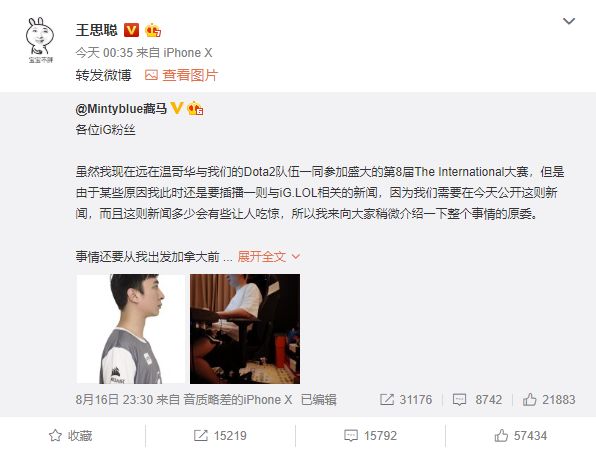Open post options chevron at top right
The height and width of the screenshot is (453, 596).
(x=569, y=21)
